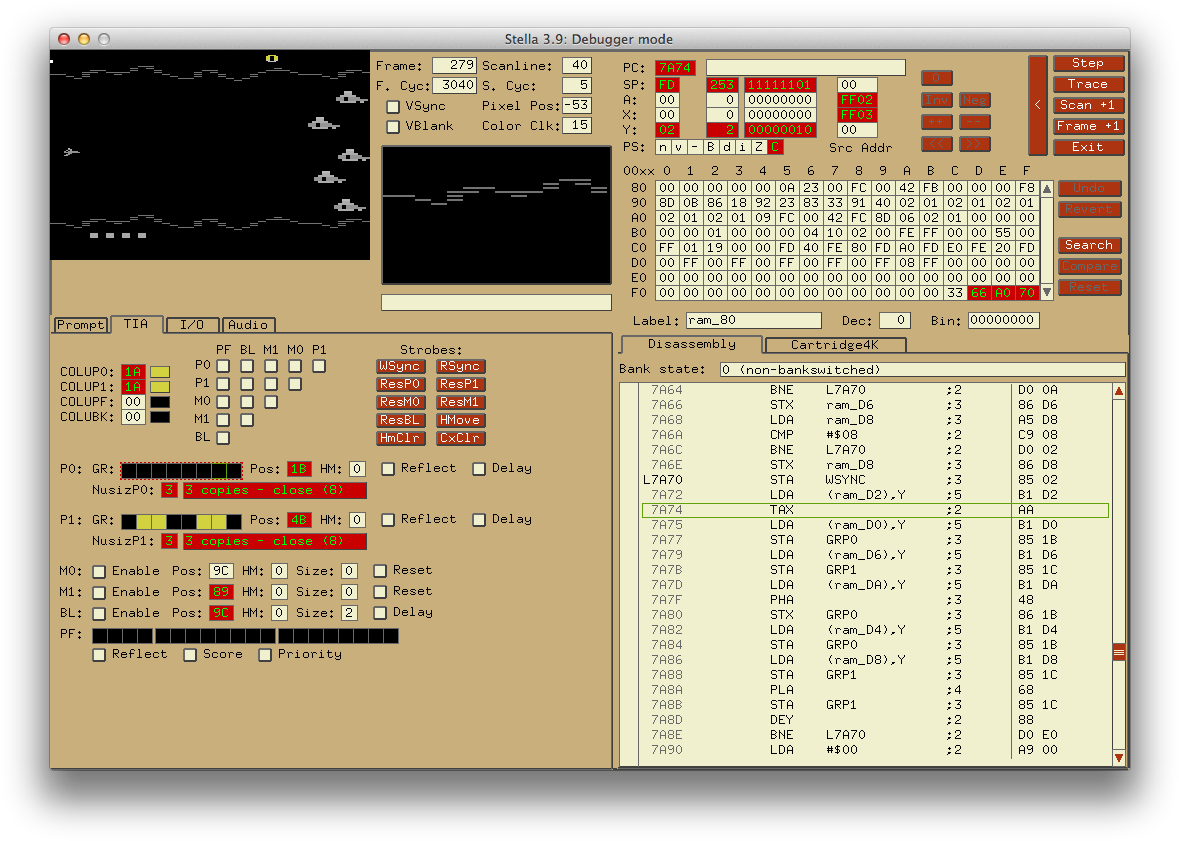Screen dimensions: 1179x841
Task: Switch to the Cartridge4K tab
Action: 835,345
